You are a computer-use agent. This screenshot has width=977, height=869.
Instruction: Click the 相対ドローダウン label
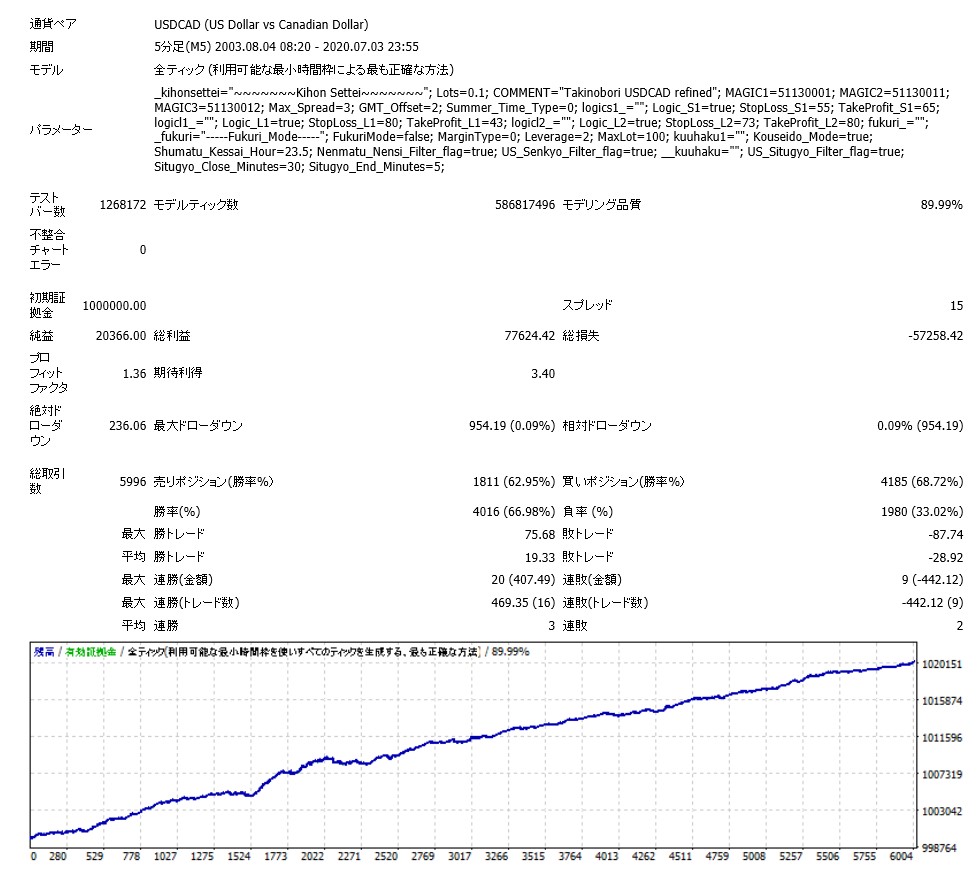click(607, 426)
